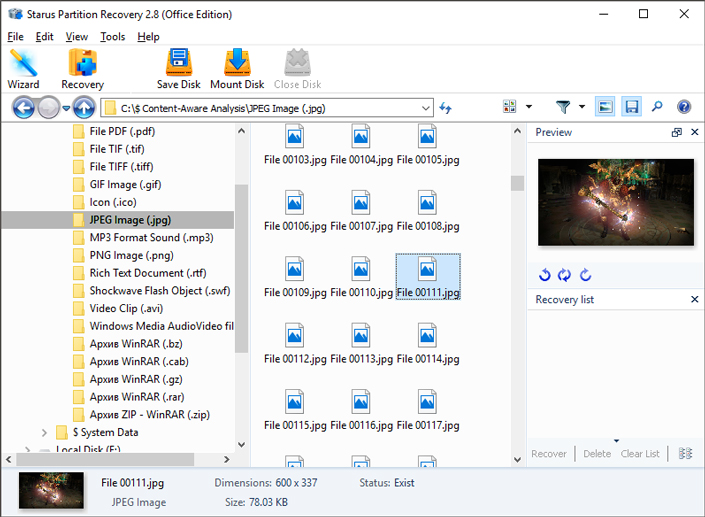Image resolution: width=705 pixels, height=517 pixels.
Task: Close the Recovery list panel
Action: click(695, 299)
